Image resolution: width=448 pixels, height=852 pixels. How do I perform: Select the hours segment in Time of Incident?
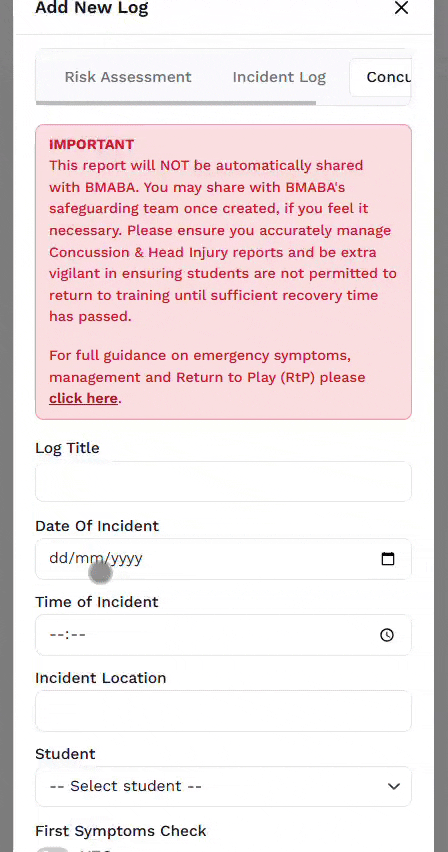coord(57,635)
